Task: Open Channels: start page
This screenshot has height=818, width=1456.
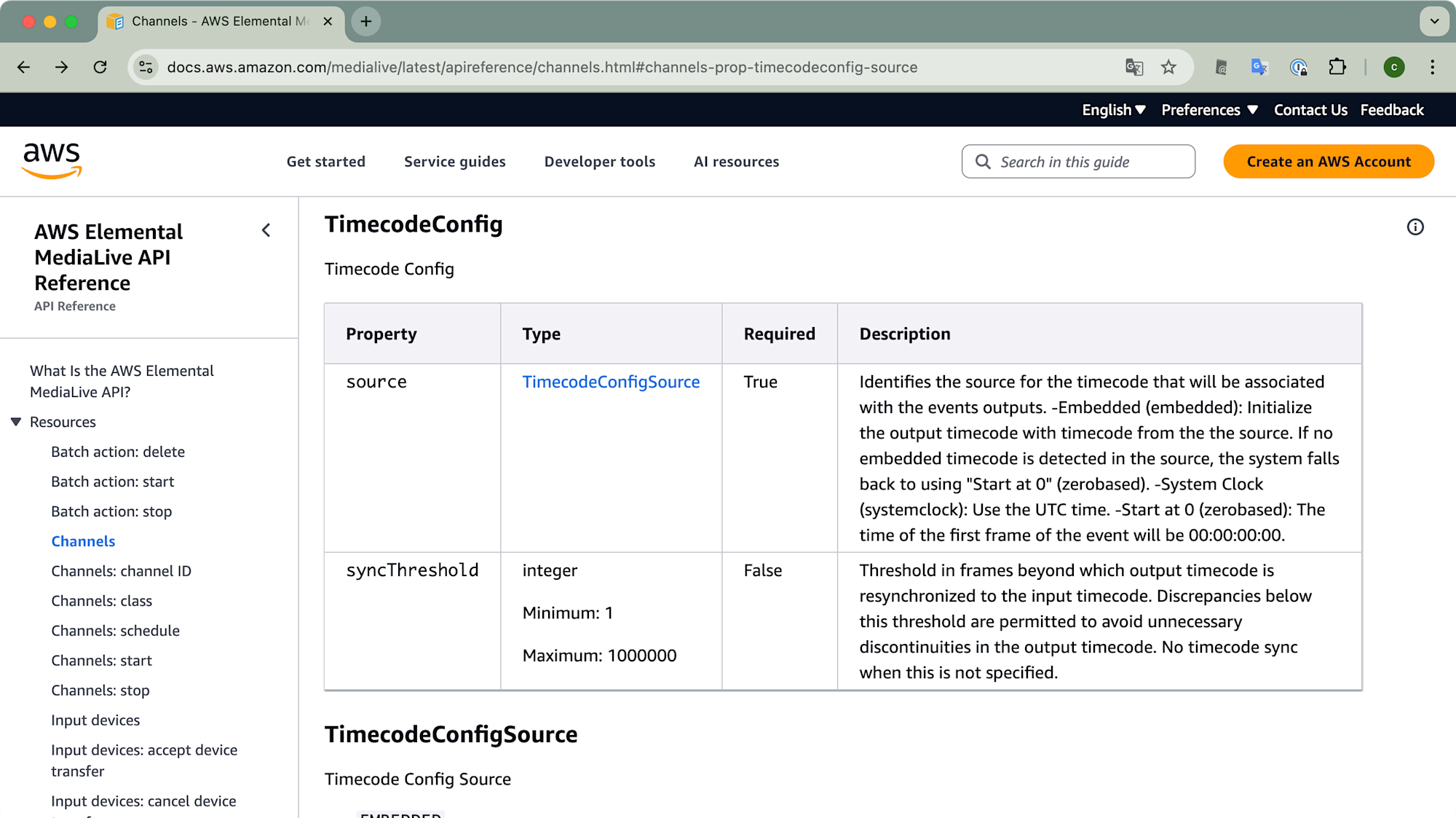Action: (102, 661)
